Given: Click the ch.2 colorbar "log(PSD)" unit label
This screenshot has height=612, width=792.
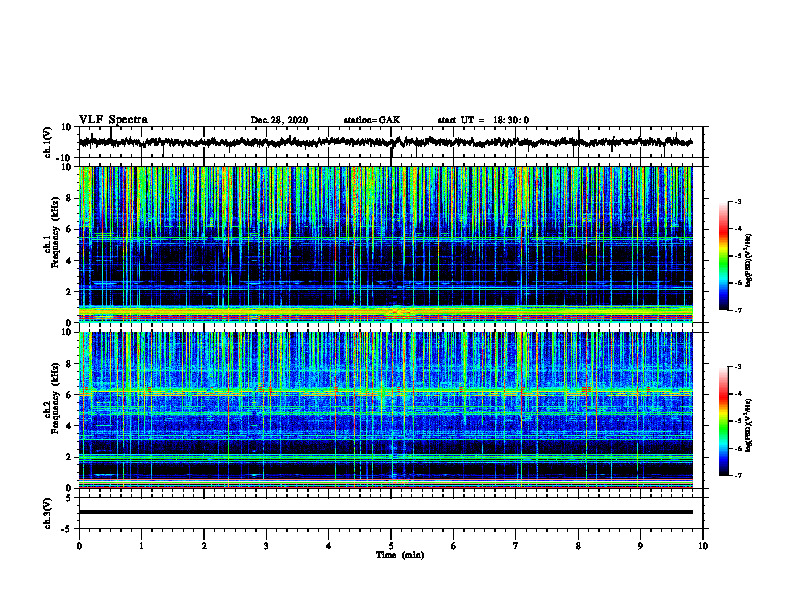Looking at the screenshot, I should click(x=748, y=426).
